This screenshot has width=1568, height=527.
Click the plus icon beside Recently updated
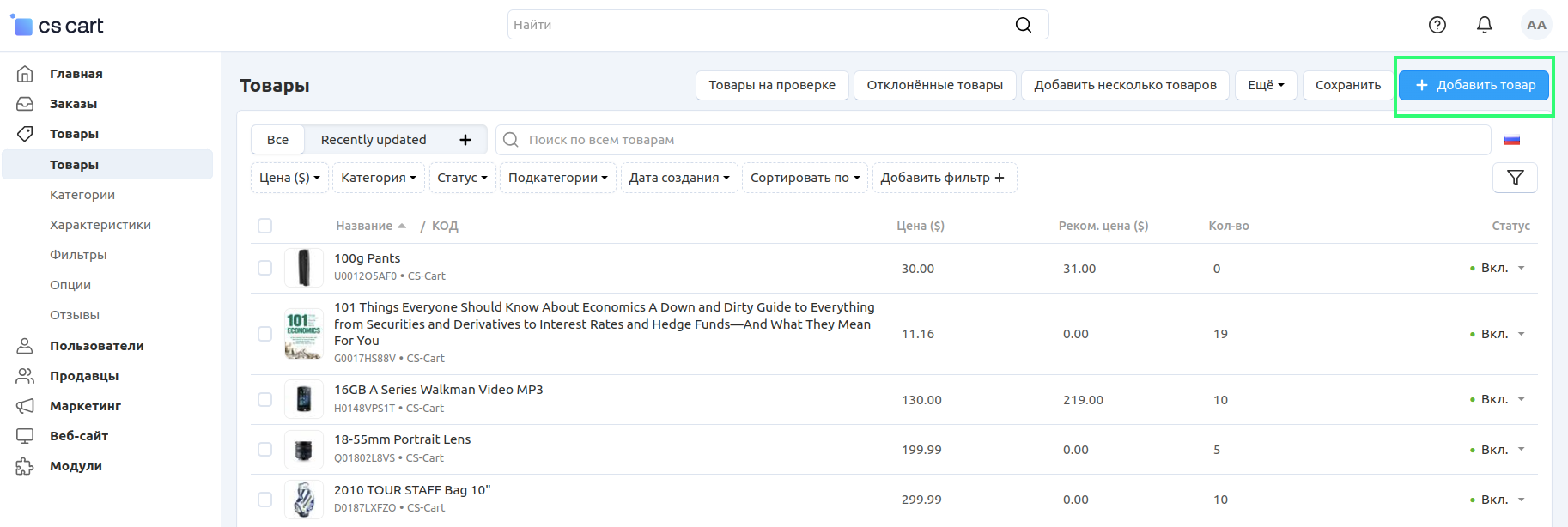point(465,140)
